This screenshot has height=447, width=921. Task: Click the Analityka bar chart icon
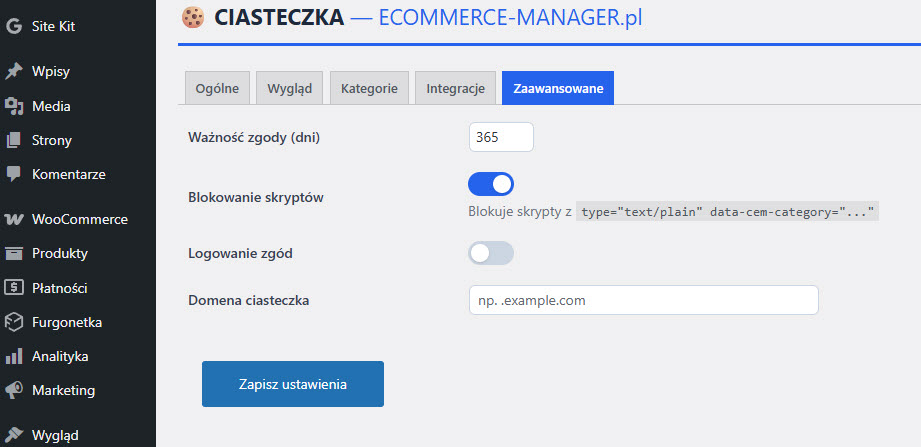coord(14,356)
